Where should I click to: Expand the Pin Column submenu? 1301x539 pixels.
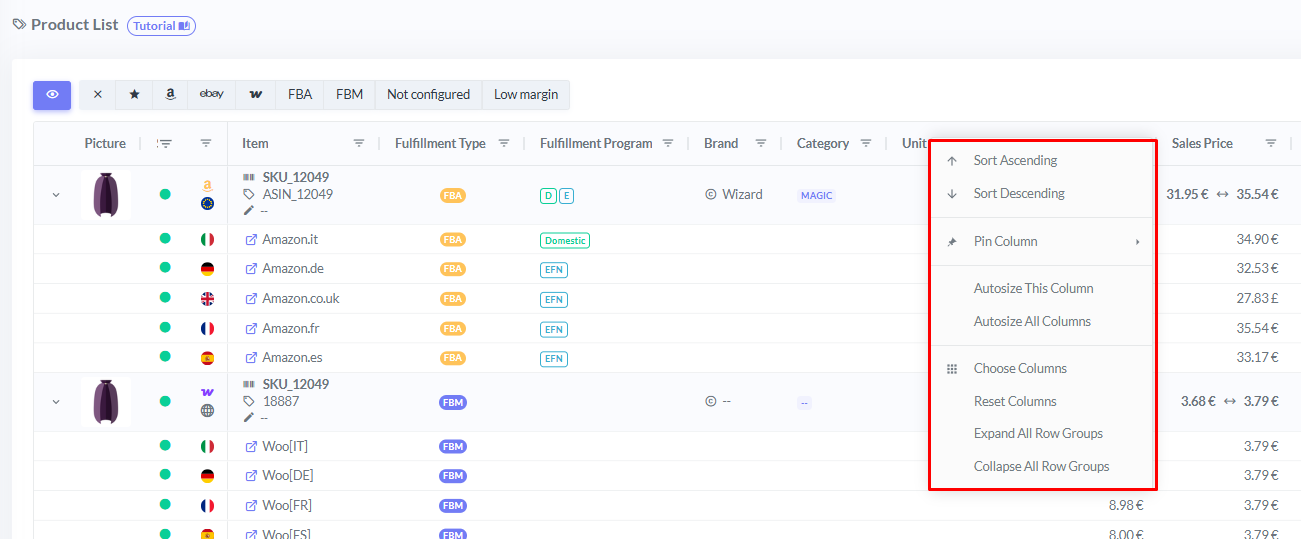1043,242
